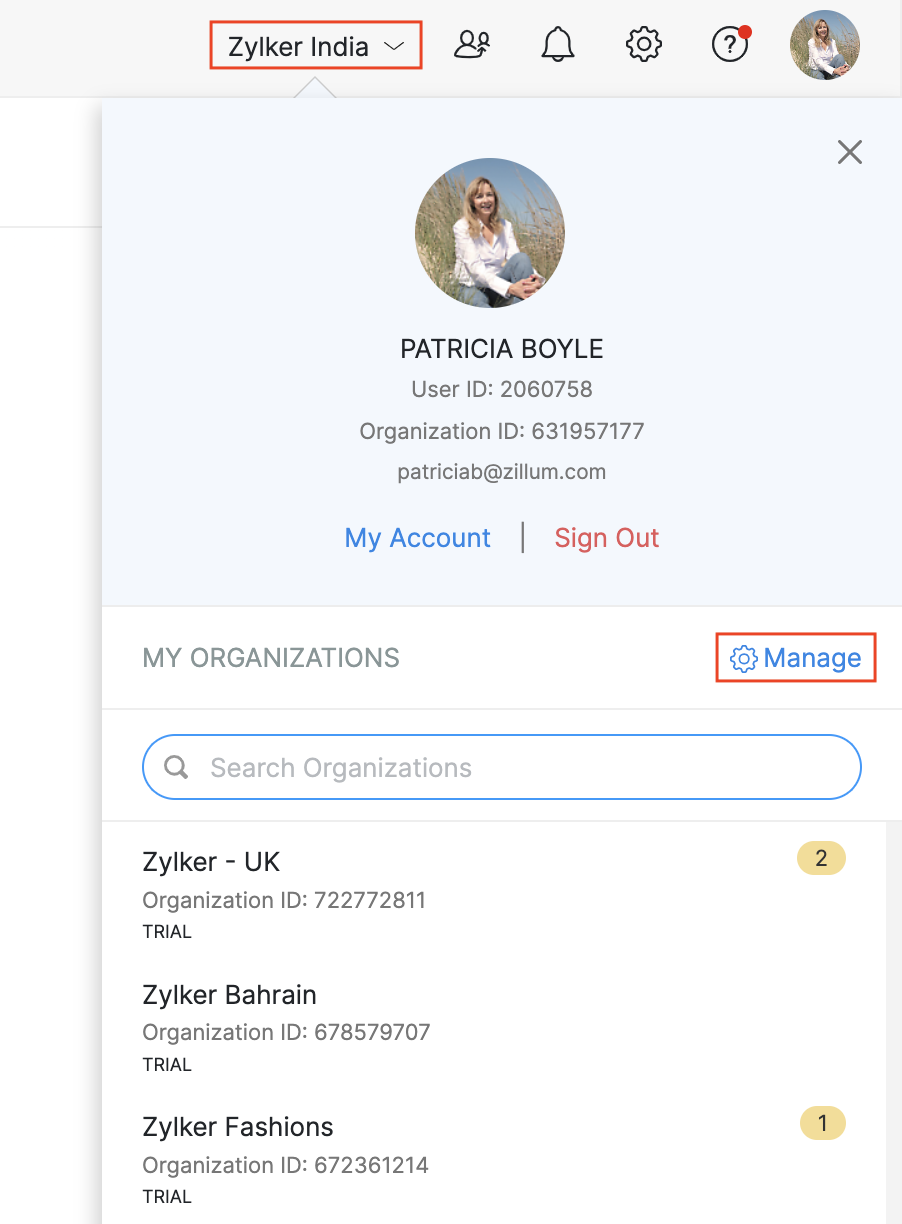
Task: Open the notifications bell icon
Action: tap(557, 44)
